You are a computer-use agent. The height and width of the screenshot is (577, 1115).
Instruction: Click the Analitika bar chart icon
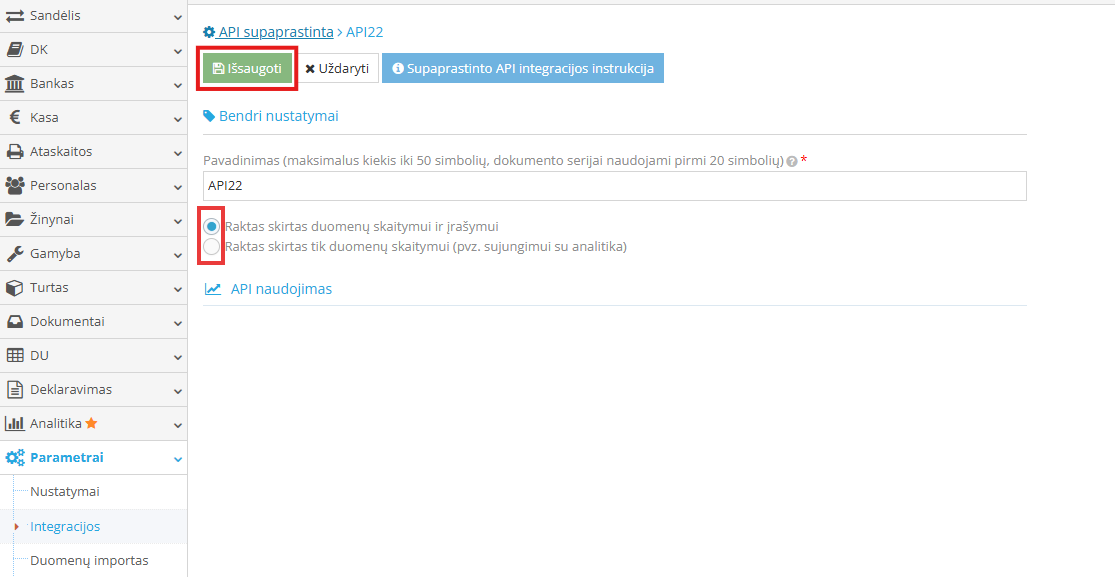(x=14, y=423)
